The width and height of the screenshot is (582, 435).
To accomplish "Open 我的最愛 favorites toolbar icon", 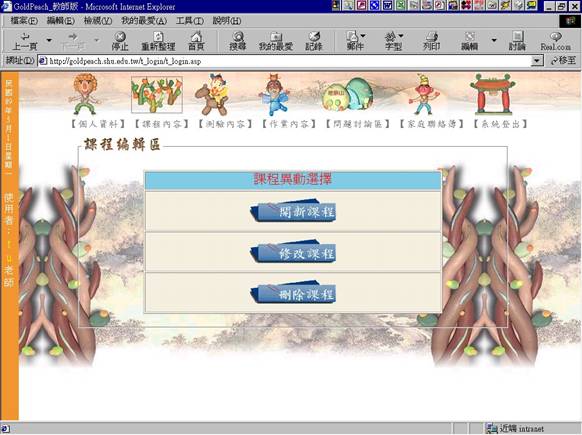I will (276, 41).
